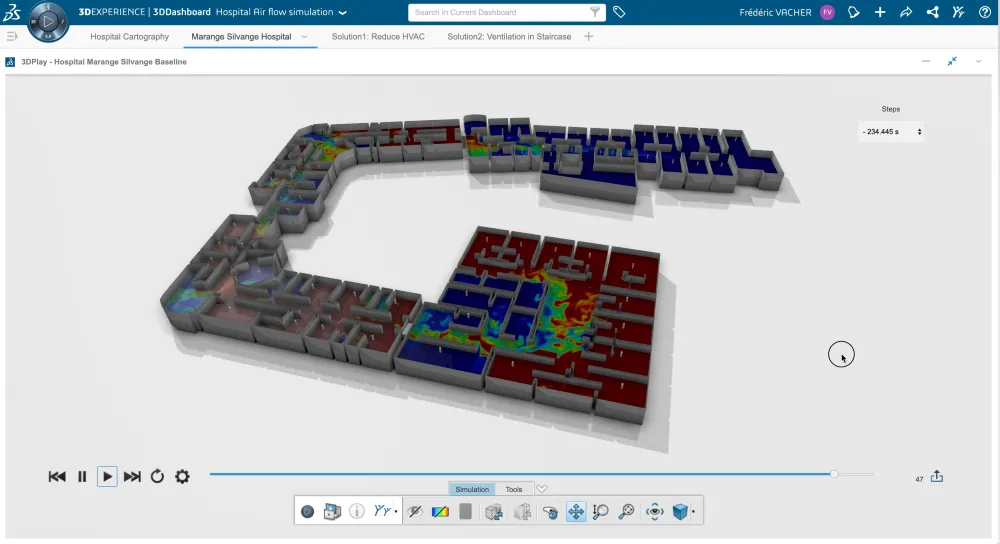Expand the dashboard title dropdown chevron
The height and width of the screenshot is (544, 1000).
pyautogui.click(x=343, y=13)
